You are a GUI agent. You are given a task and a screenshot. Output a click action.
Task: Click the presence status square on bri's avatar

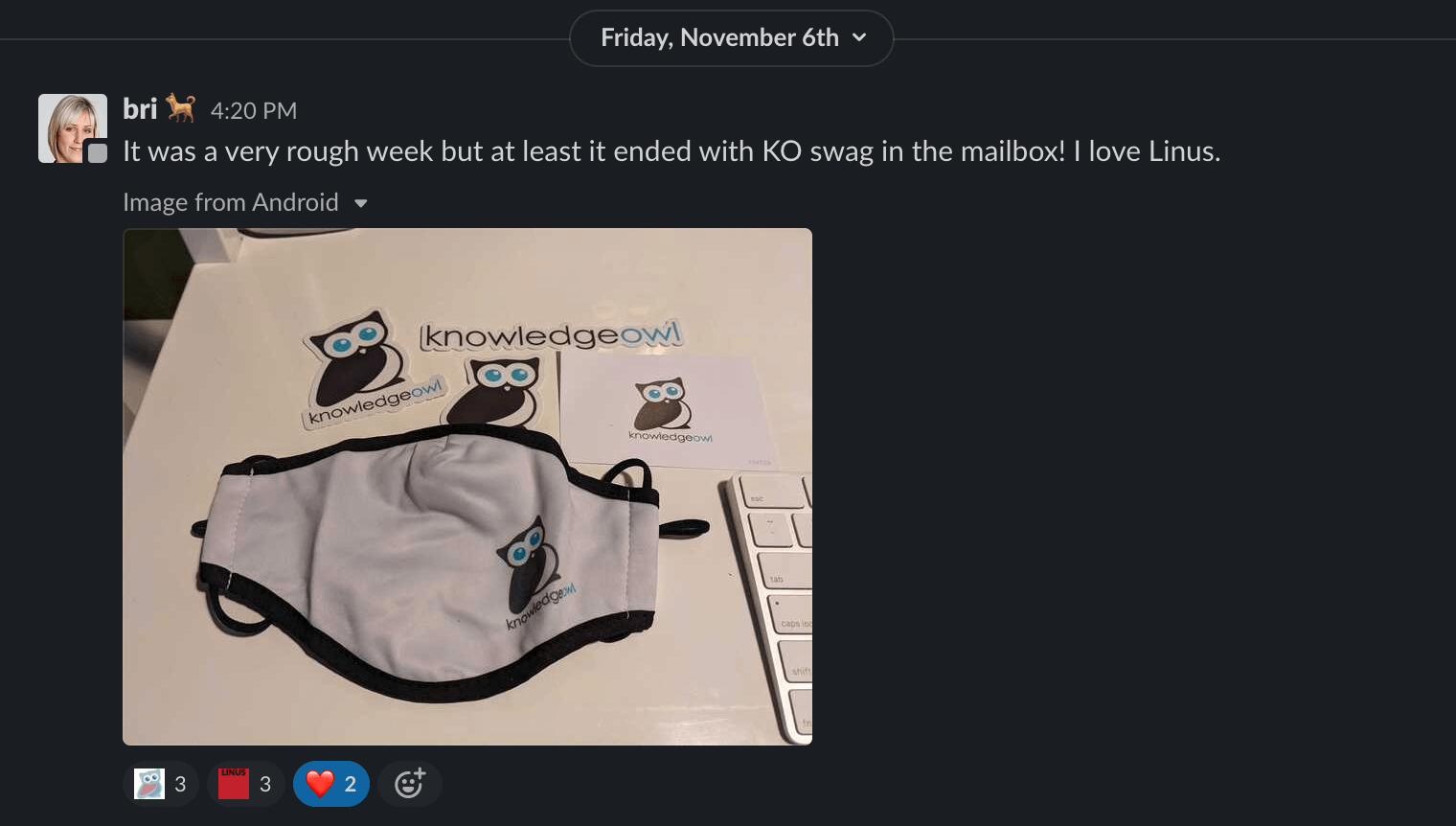coord(98,151)
